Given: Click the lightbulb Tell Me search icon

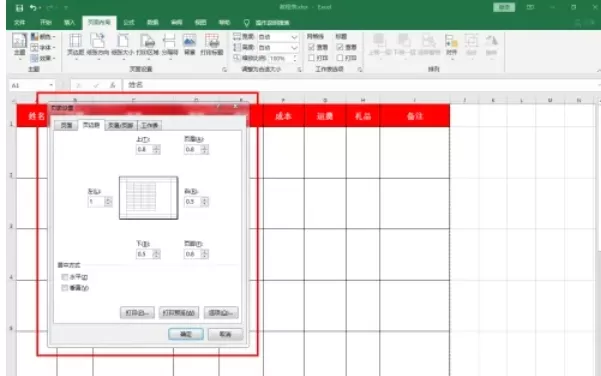Looking at the screenshot, I should pyautogui.click(x=246, y=23).
